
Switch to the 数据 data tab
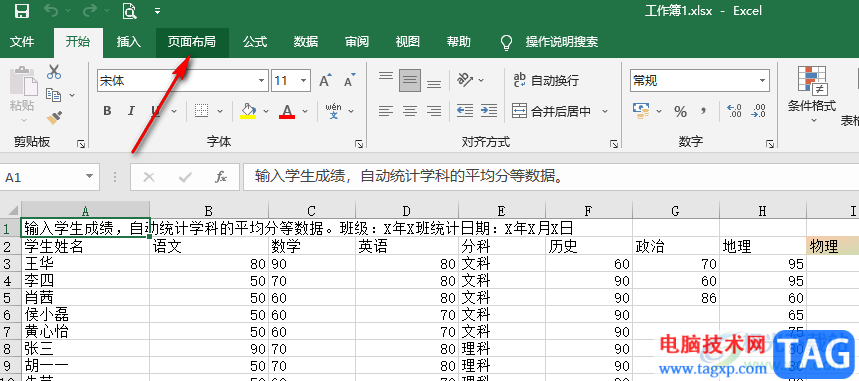pos(306,42)
